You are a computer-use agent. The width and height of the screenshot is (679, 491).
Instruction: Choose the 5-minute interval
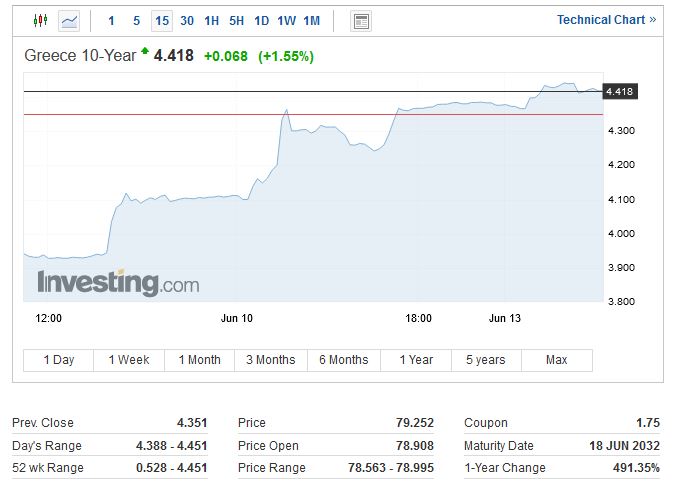coord(136,20)
